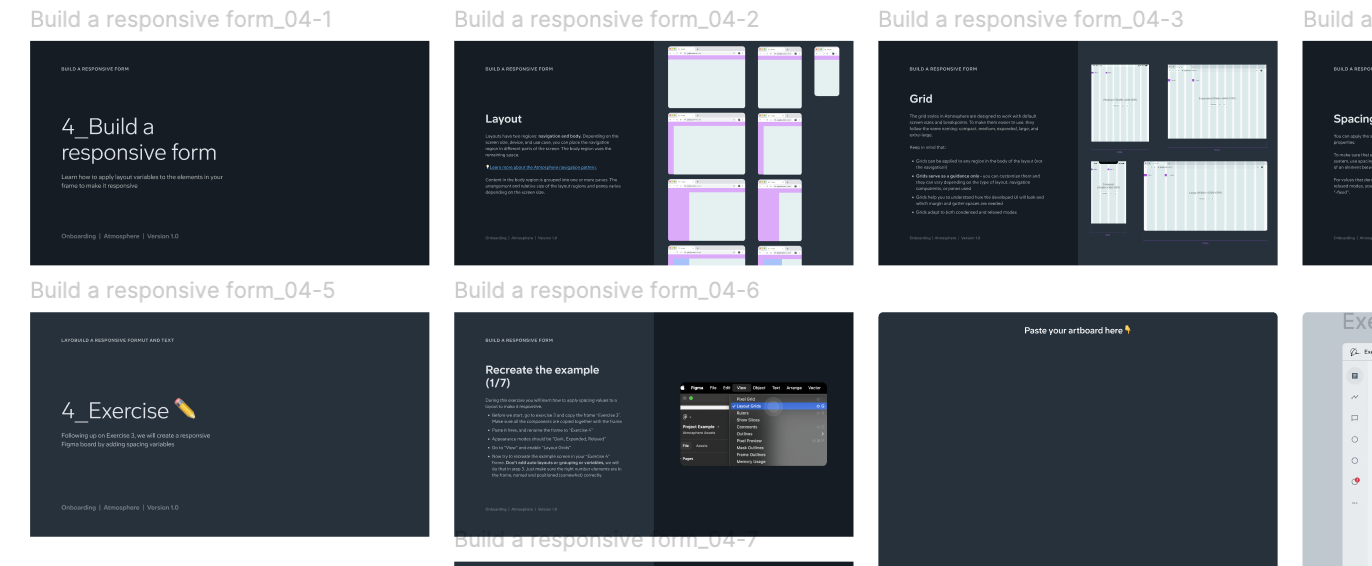Click Show Slices in the embedded View menu
The height and width of the screenshot is (566, 1372).
pos(748,420)
